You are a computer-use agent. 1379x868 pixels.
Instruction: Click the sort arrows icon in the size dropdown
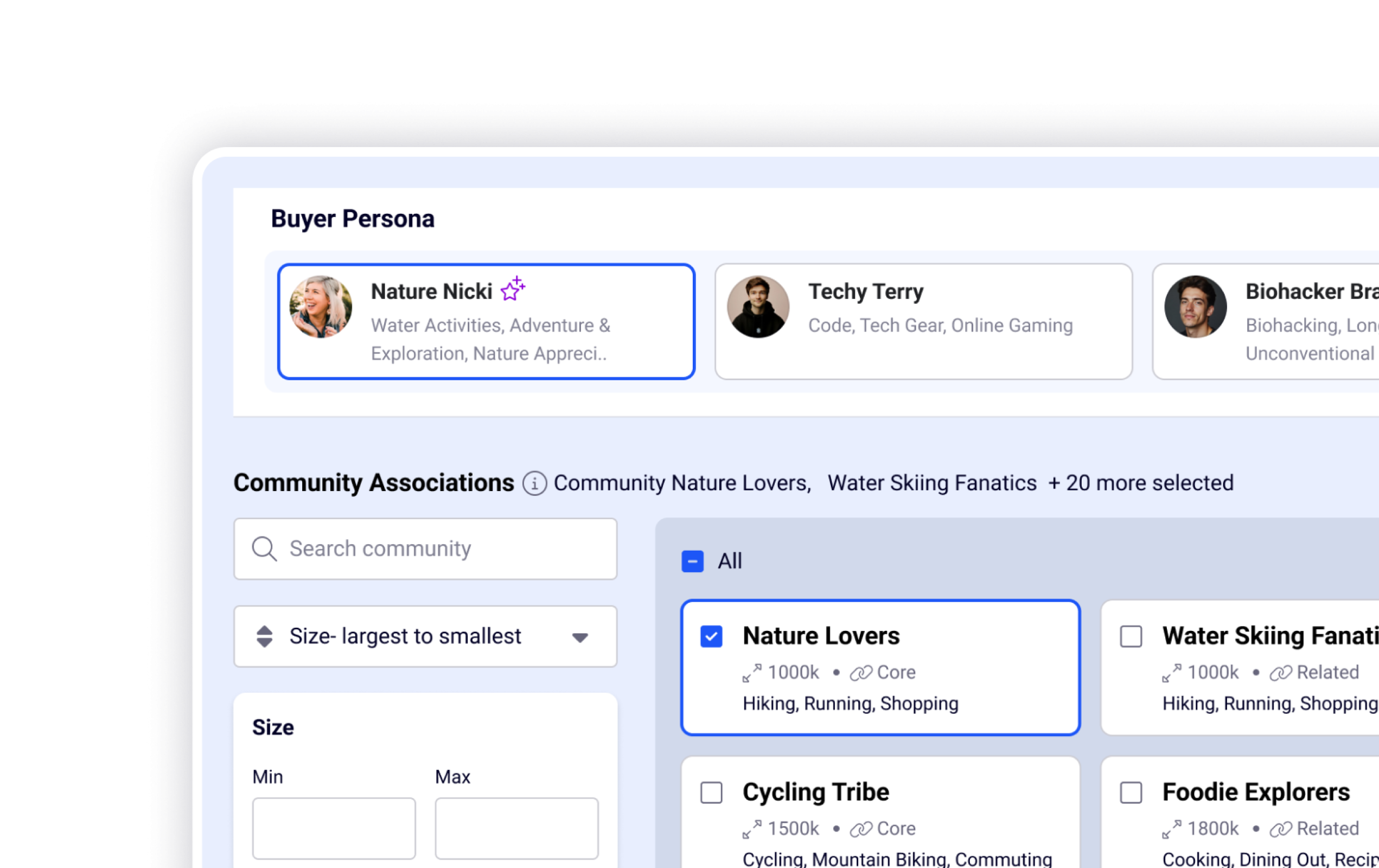coord(264,636)
